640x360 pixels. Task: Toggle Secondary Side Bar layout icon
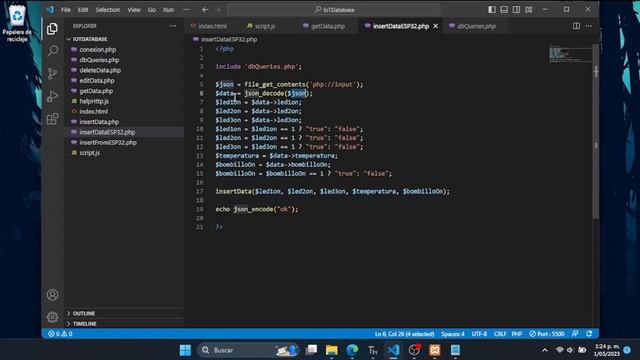(516, 9)
